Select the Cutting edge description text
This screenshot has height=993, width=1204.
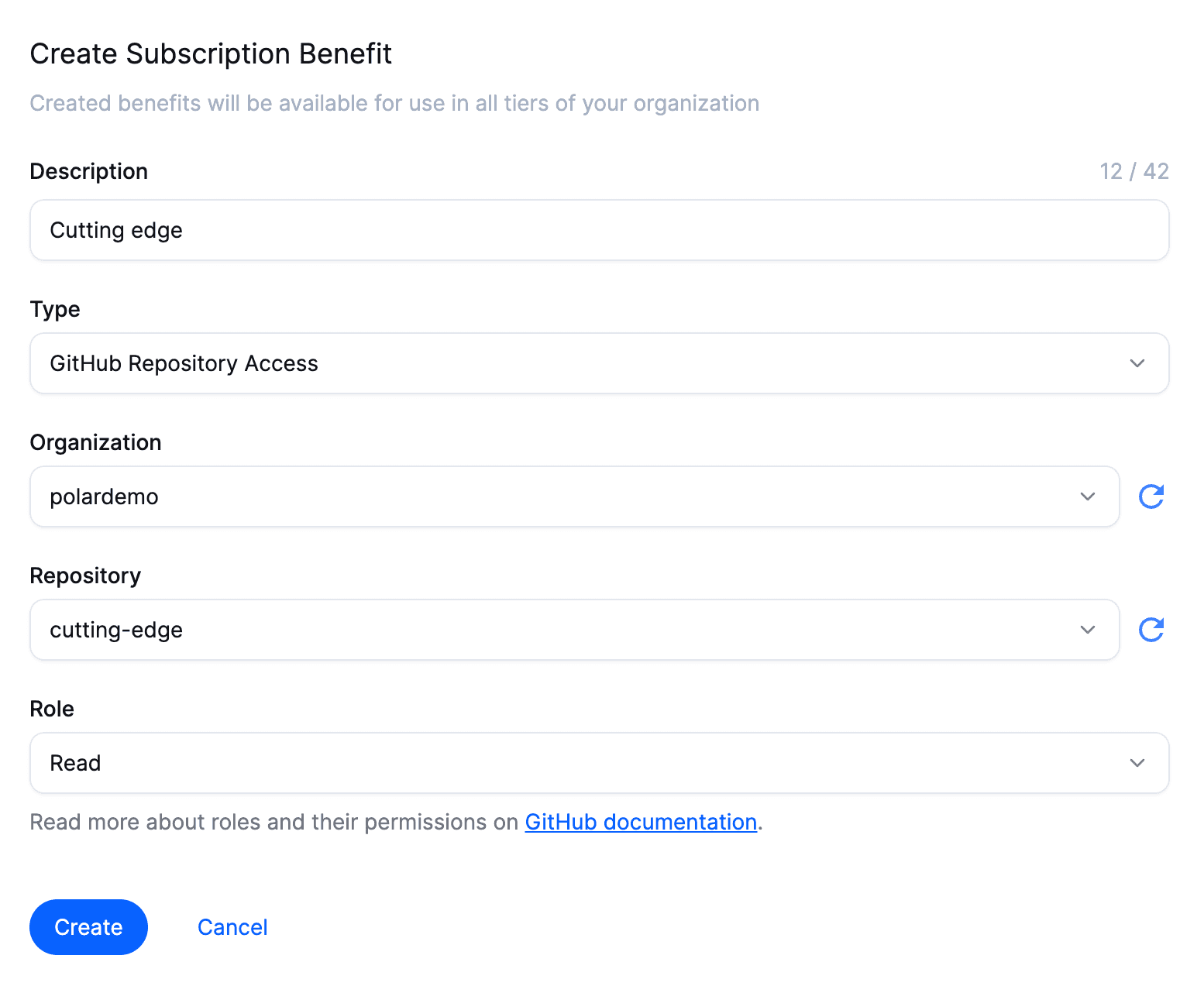(116, 230)
